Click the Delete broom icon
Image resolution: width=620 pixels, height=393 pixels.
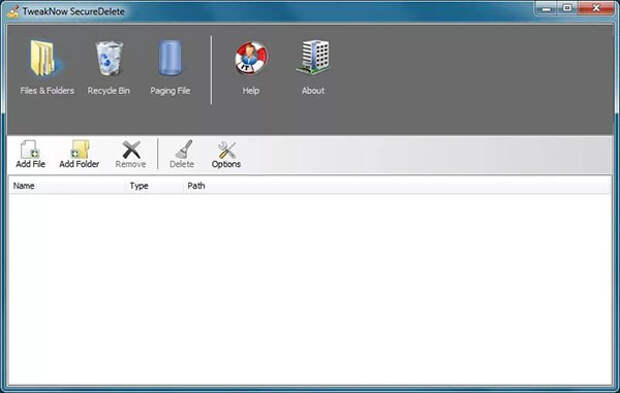point(183,149)
